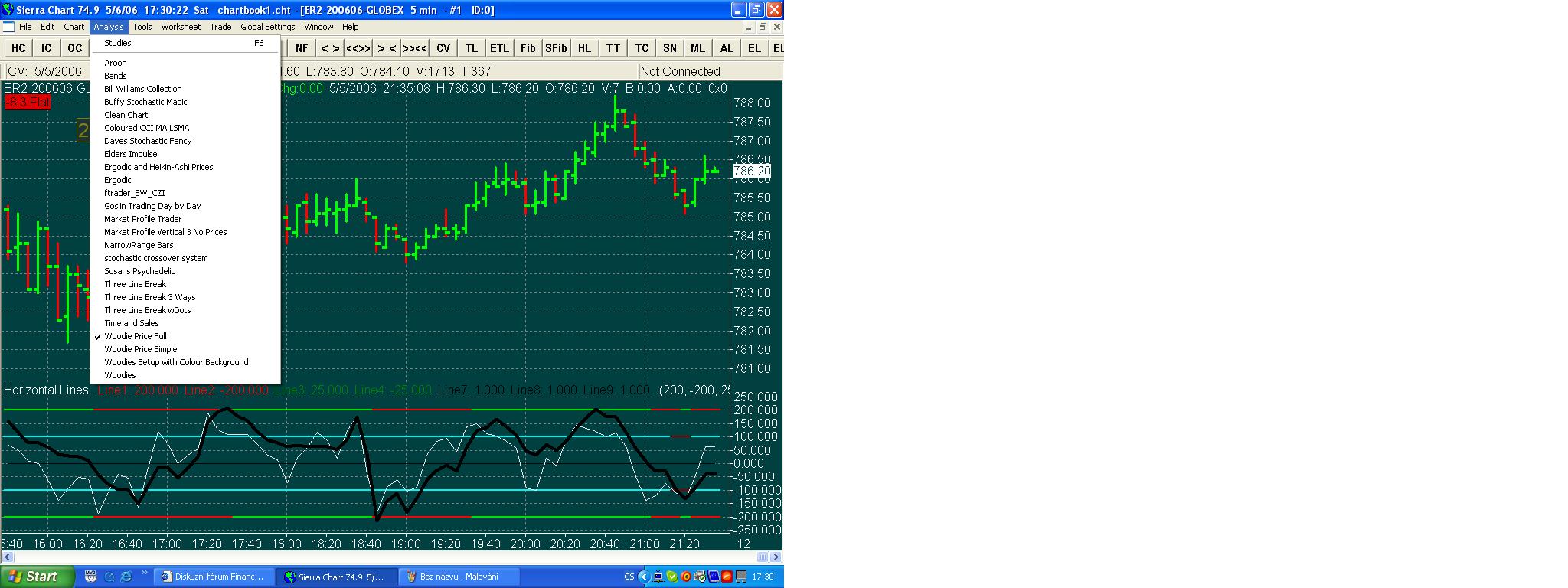Open the Windows Start menu
The width and height of the screenshot is (1568, 588).
37,577
